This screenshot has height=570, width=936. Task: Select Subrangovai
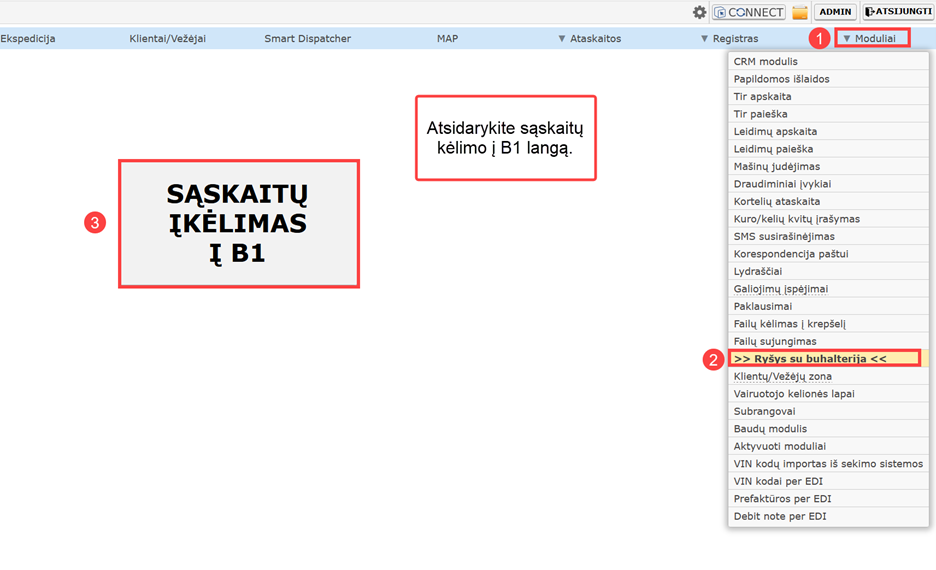point(829,411)
